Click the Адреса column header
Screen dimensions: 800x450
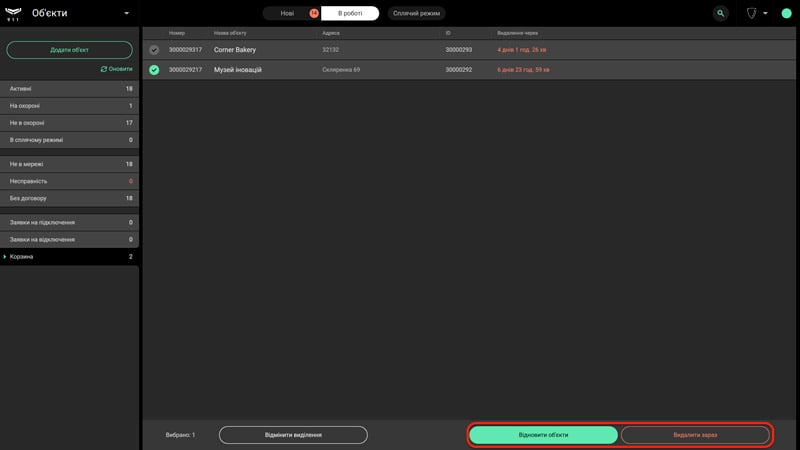331,33
